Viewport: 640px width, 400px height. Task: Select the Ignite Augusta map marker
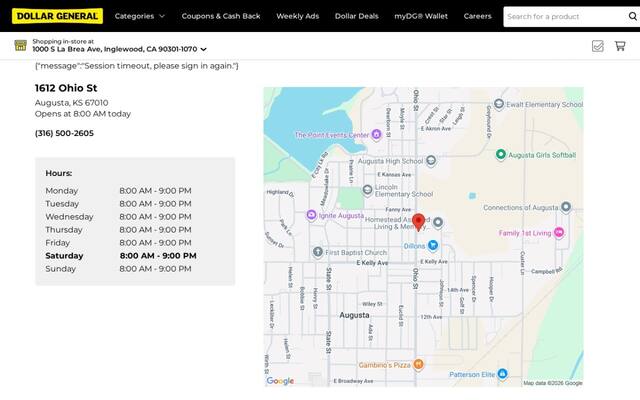point(311,215)
